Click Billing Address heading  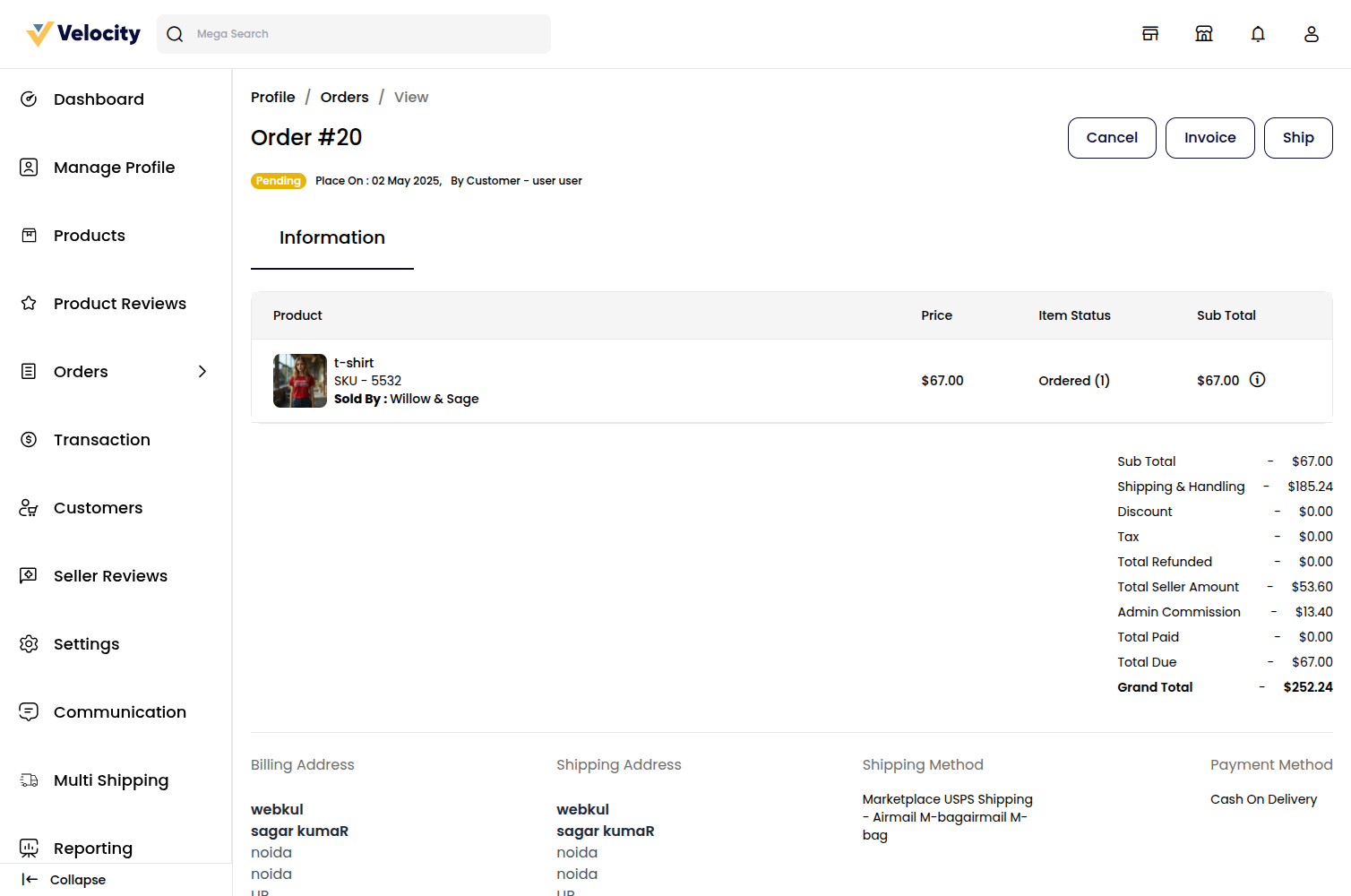point(303,765)
